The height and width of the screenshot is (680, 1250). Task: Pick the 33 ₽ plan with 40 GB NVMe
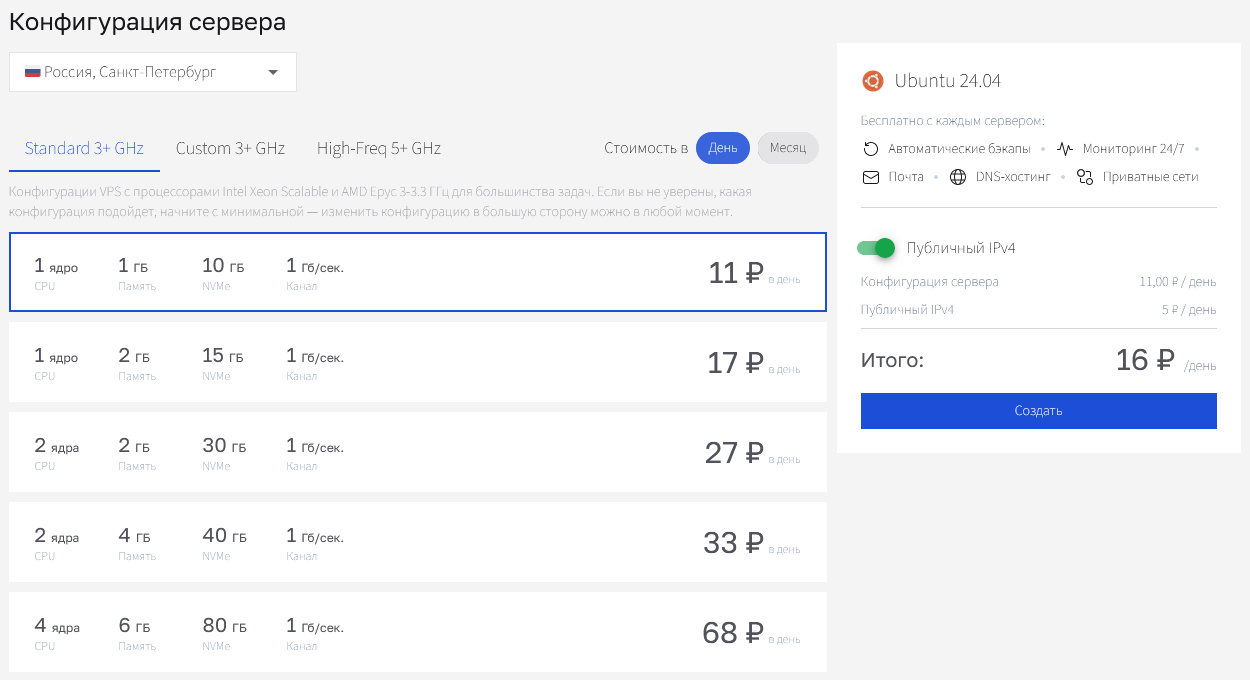(417, 542)
